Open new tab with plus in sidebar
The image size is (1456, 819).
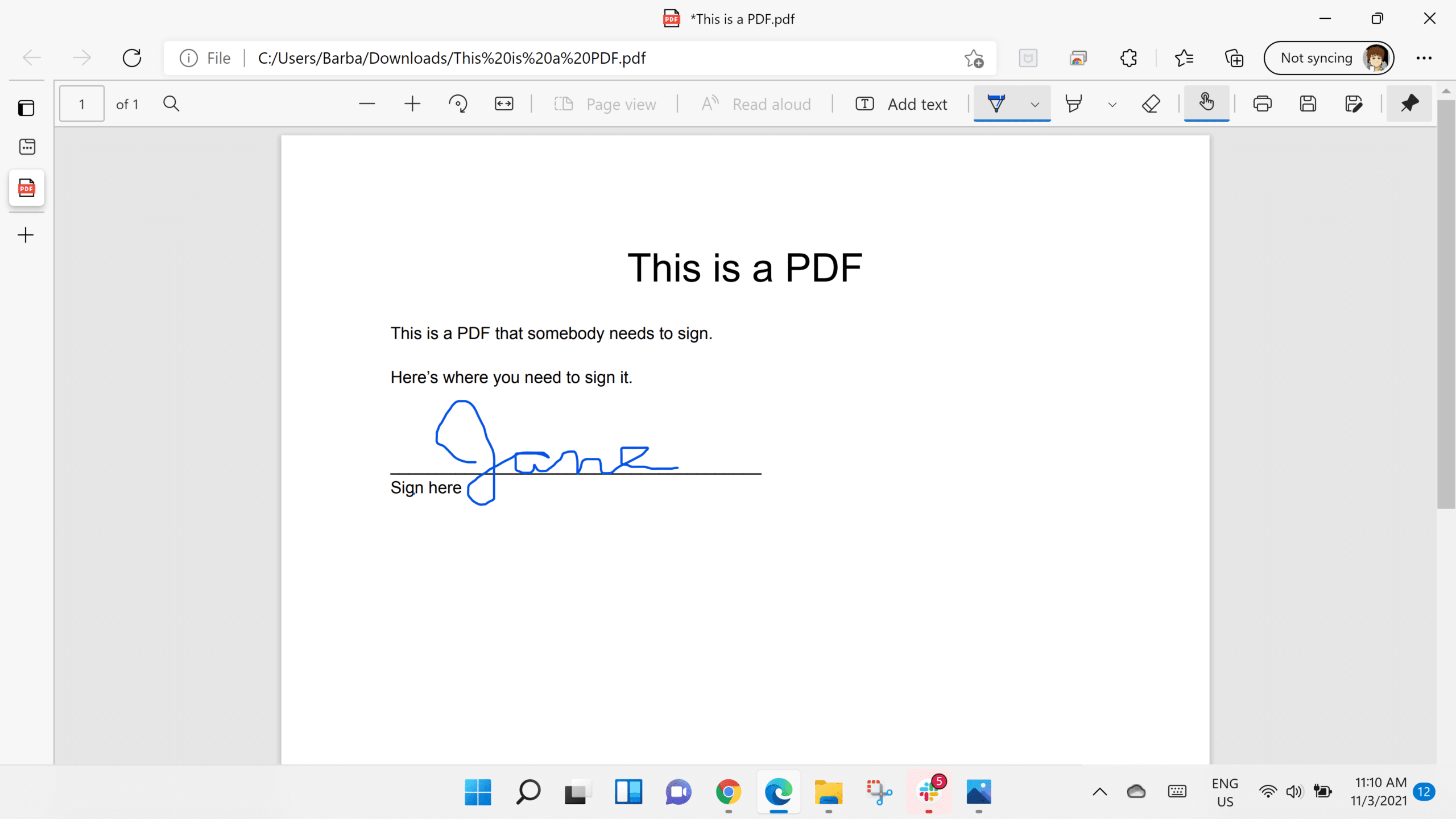26,235
